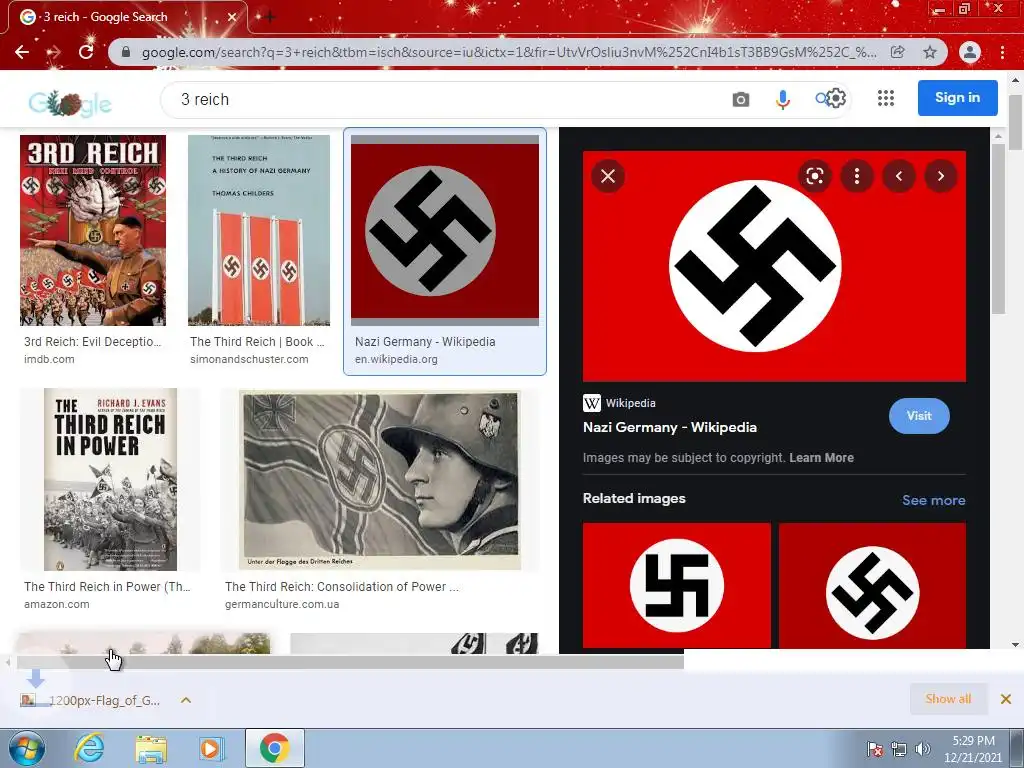Click the Google holiday logo

point(70,103)
